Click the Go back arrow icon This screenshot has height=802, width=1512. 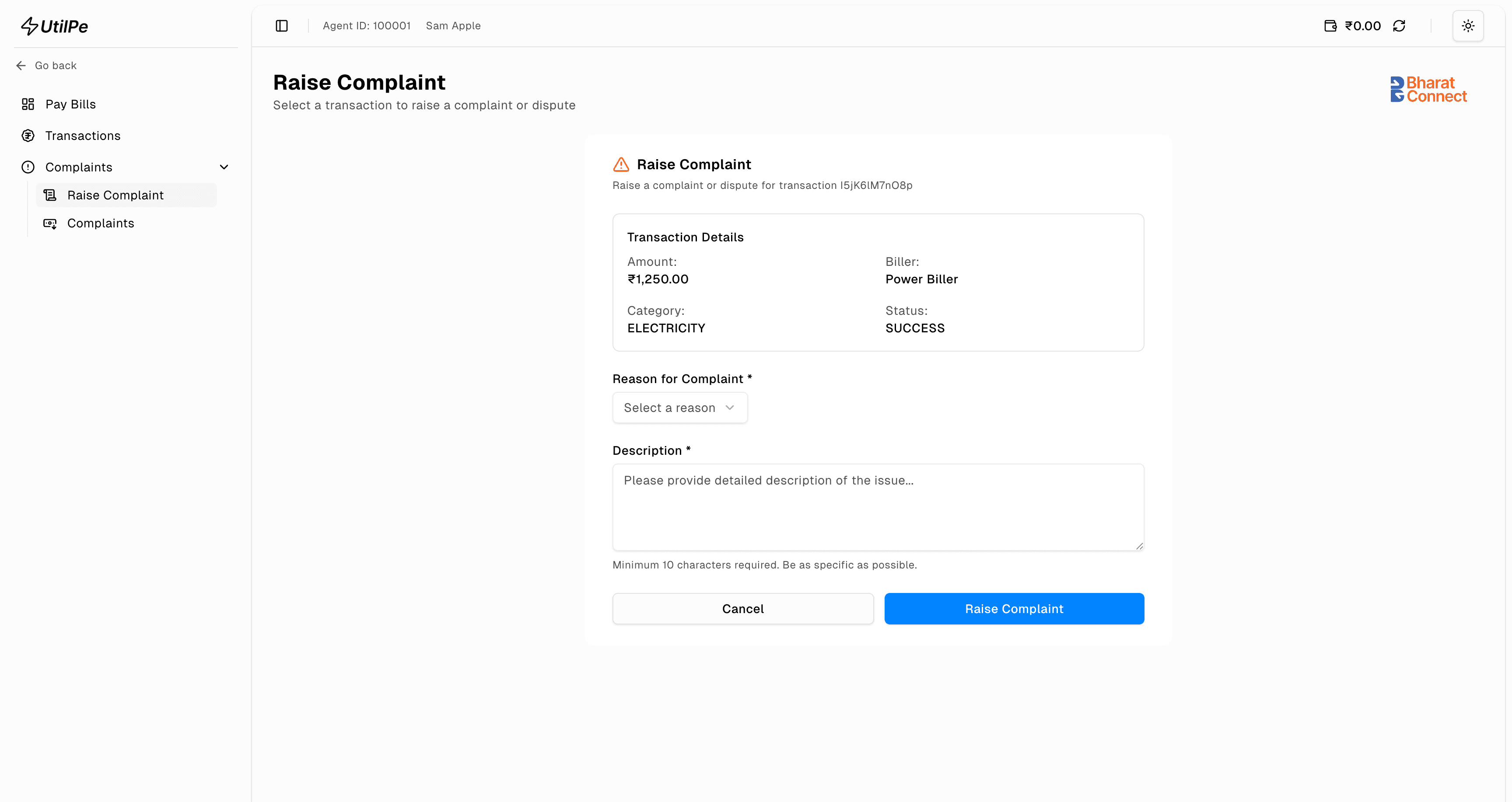tap(21, 65)
